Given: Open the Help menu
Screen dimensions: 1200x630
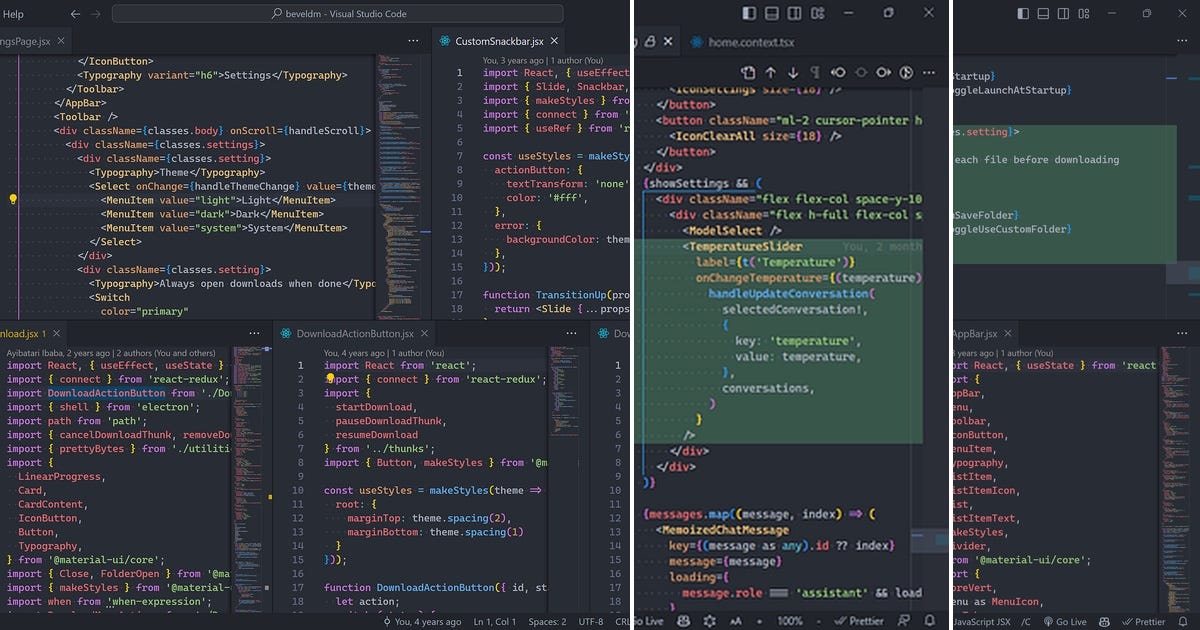Looking at the screenshot, I should pos(11,13).
